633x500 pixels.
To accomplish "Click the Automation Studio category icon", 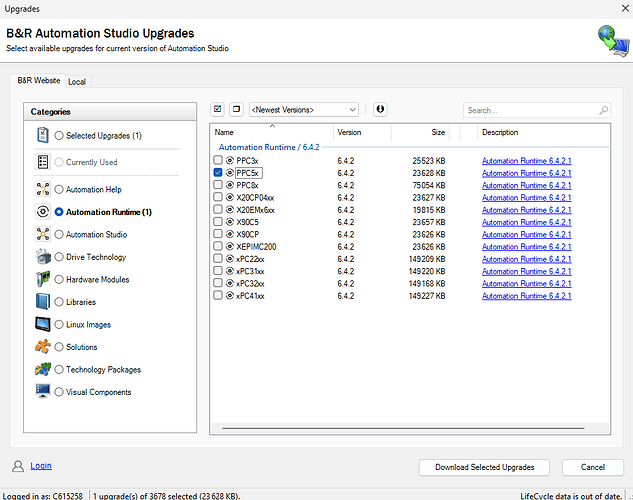I will tap(43, 234).
